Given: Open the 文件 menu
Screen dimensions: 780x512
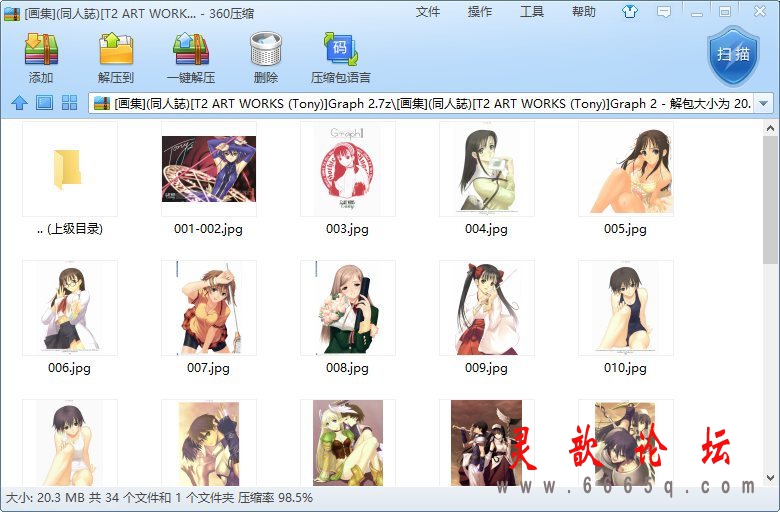Looking at the screenshot, I should (x=428, y=11).
